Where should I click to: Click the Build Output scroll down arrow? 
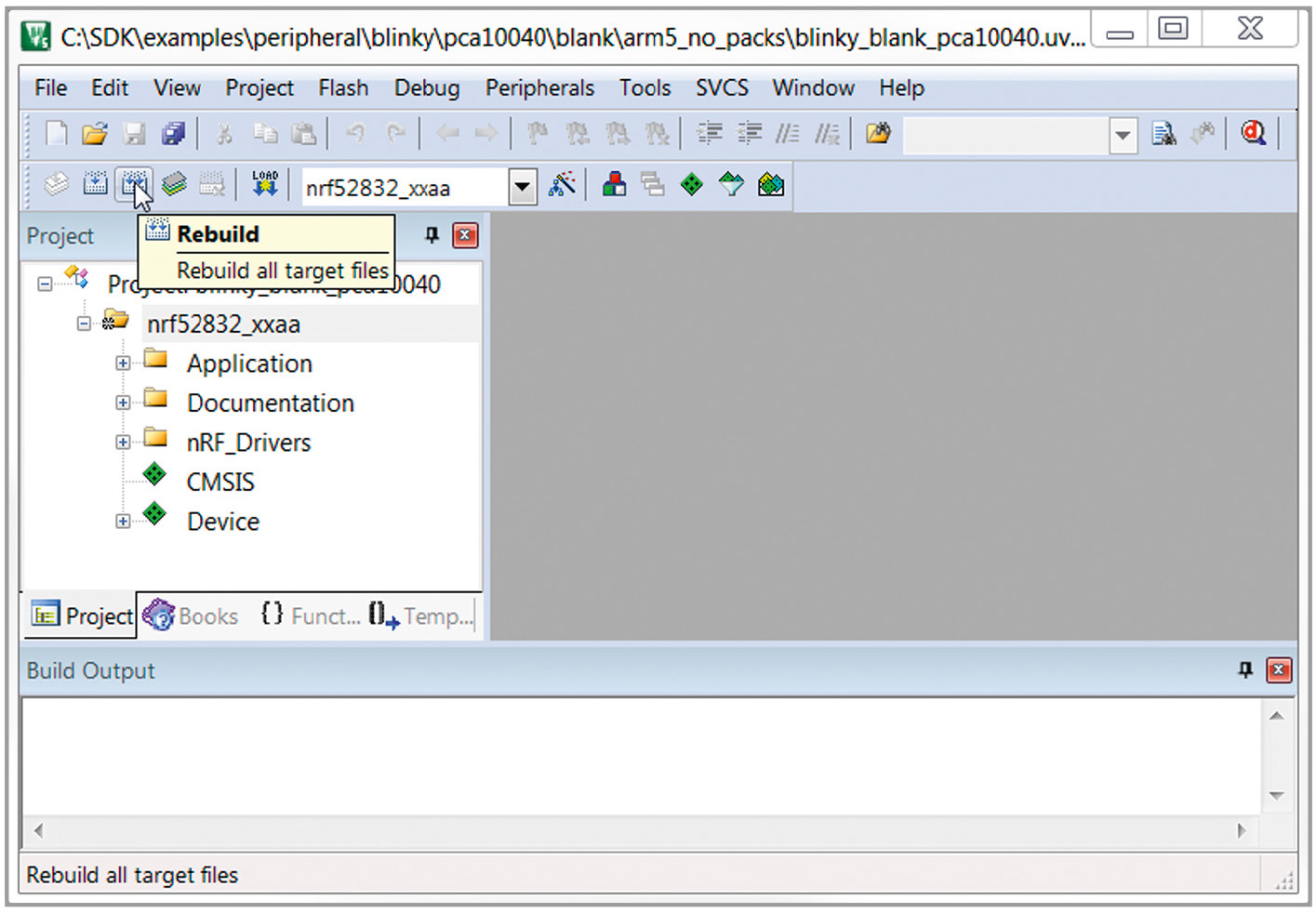click(1276, 796)
